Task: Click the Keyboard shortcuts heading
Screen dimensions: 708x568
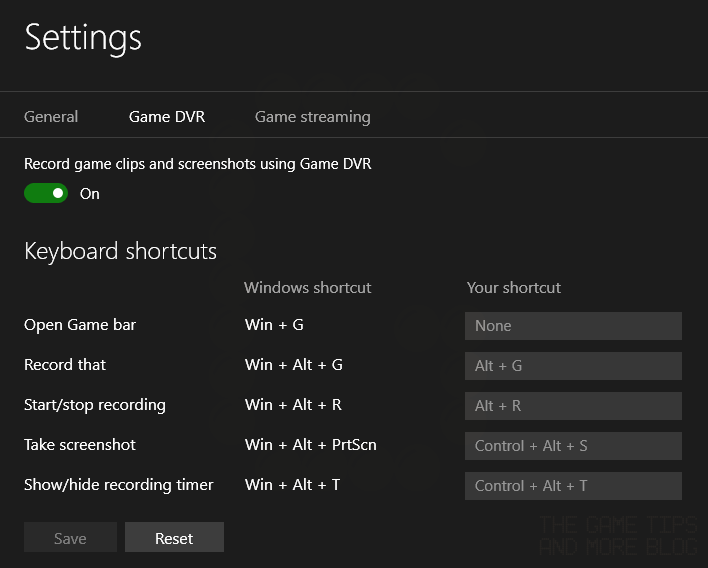Action: pyautogui.click(x=121, y=251)
